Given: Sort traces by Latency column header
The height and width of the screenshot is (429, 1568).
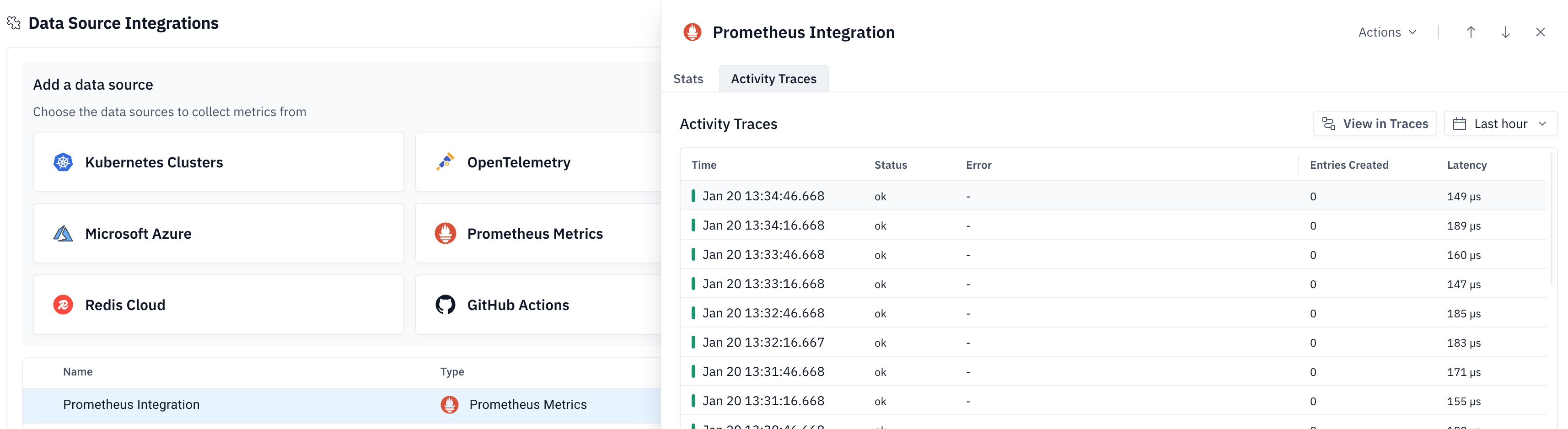Looking at the screenshot, I should pos(1466,165).
